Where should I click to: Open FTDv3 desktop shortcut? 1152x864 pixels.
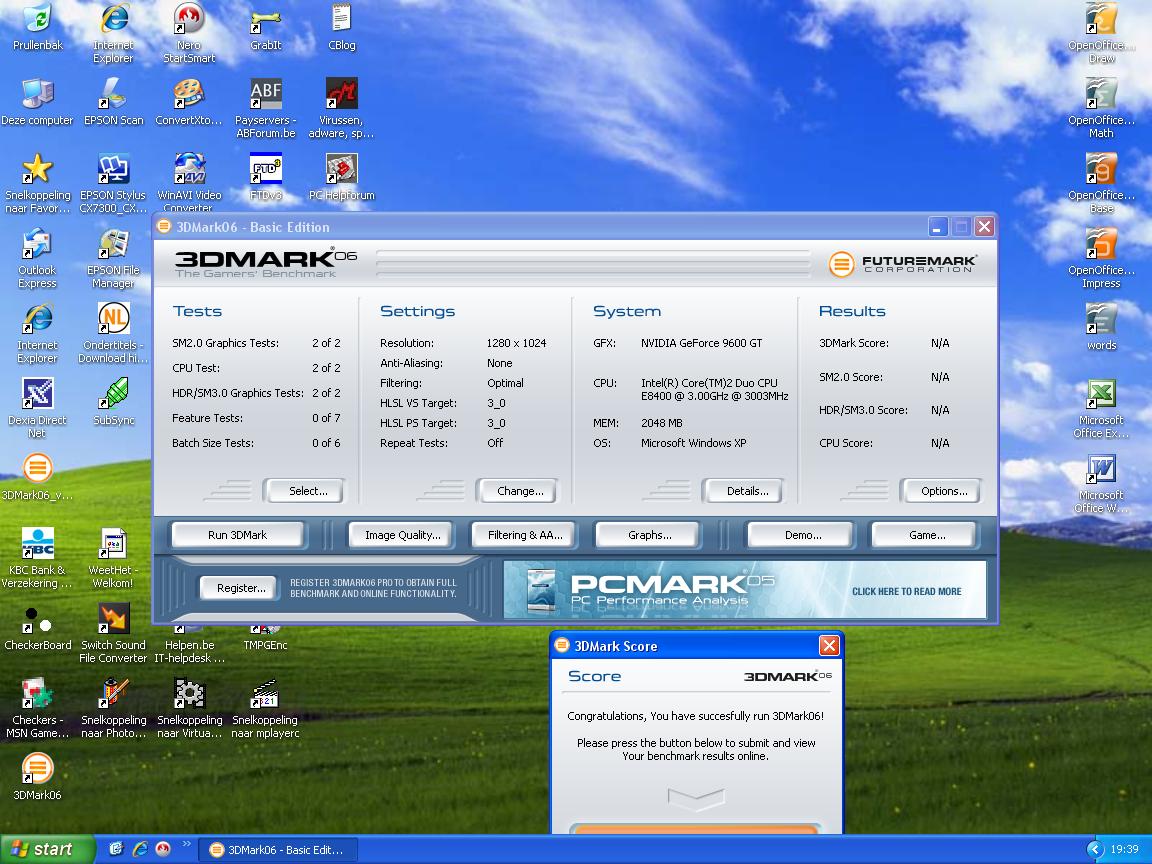click(265, 176)
